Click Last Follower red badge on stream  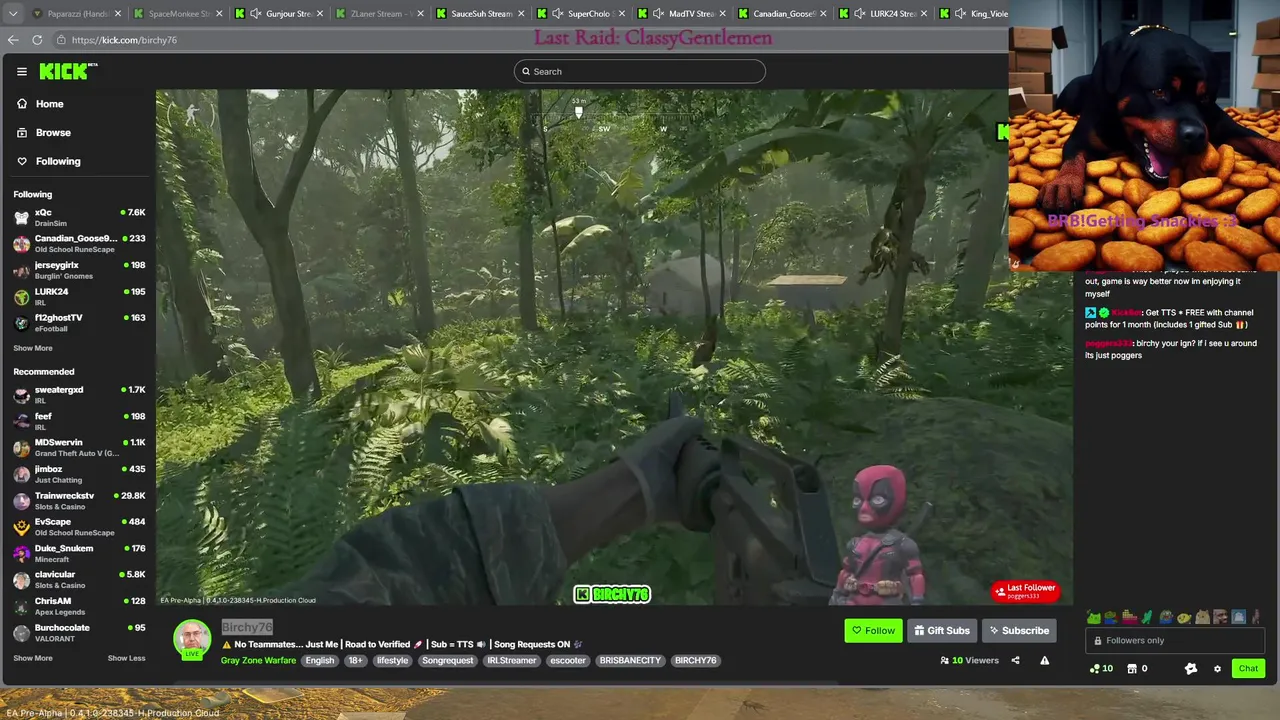[x=1024, y=591]
